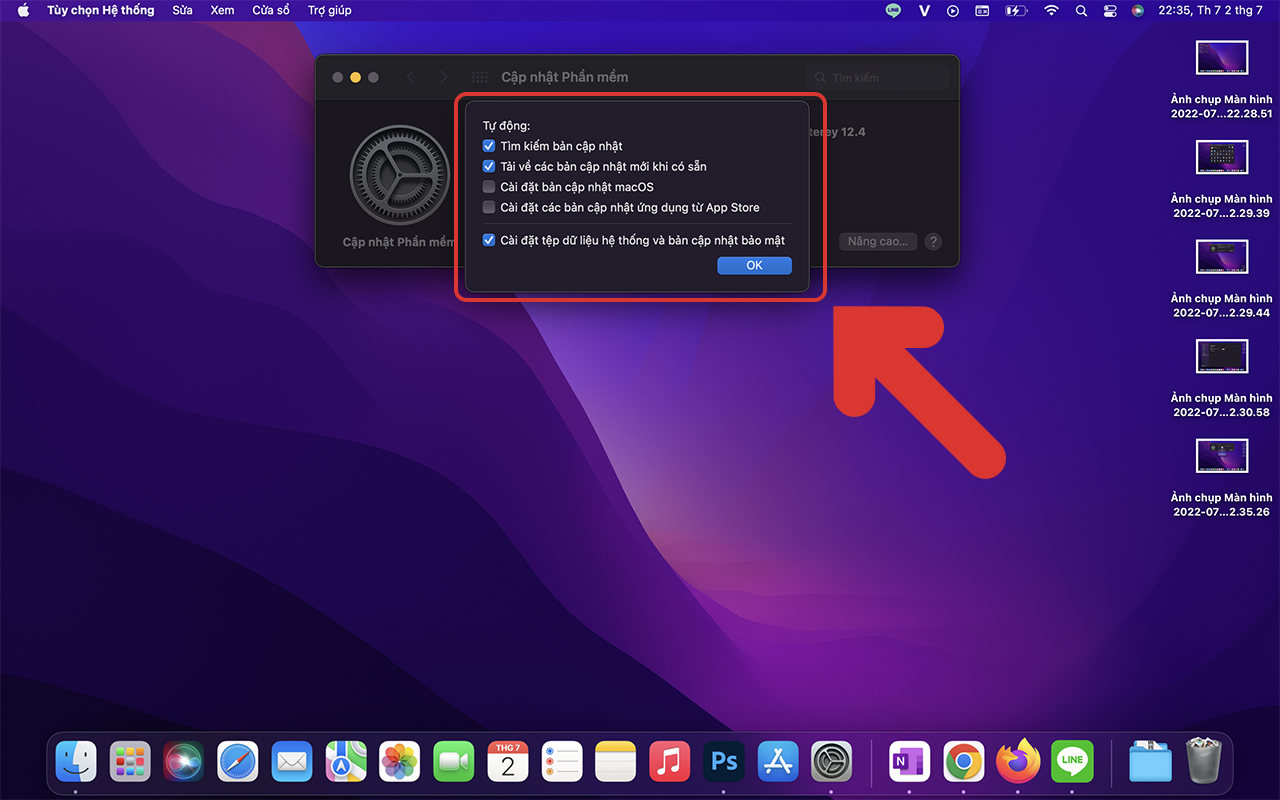Open Launchpad from the Dock
Viewport: 1280px width, 800px height.
click(130, 762)
